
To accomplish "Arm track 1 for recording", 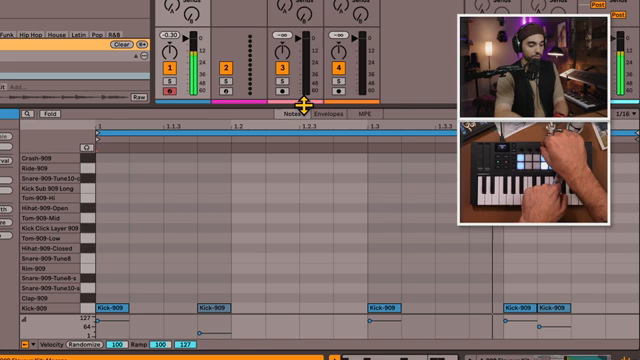I will pyautogui.click(x=170, y=91).
